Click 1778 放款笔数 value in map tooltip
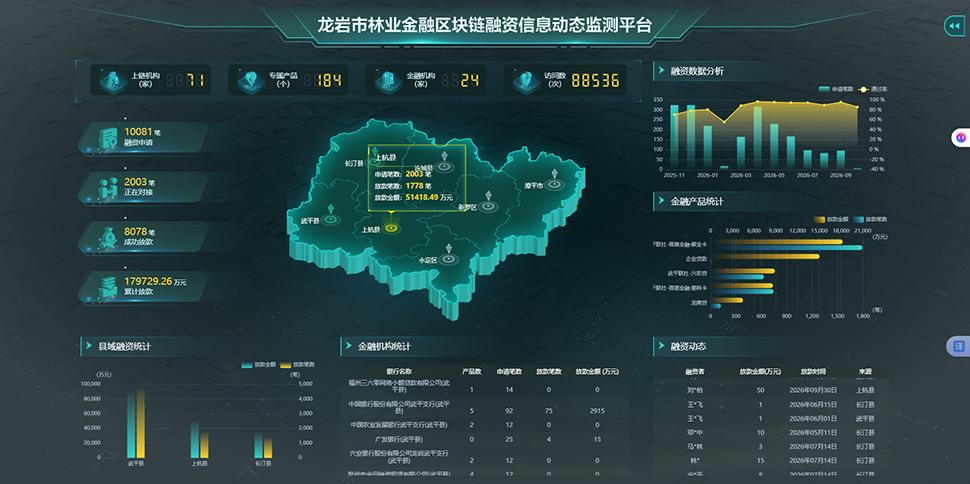The width and height of the screenshot is (970, 484). [414, 186]
